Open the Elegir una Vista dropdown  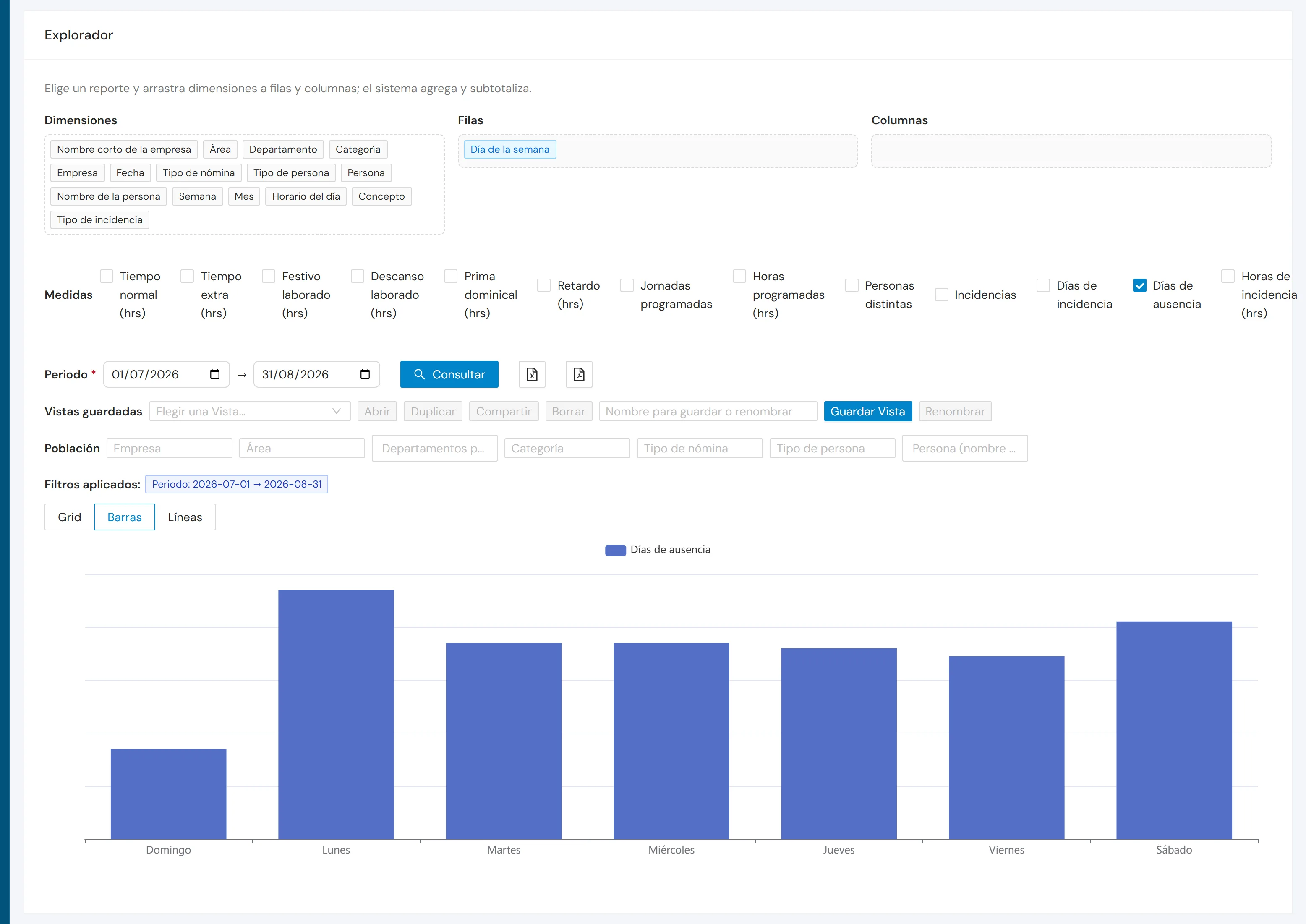[x=250, y=411]
